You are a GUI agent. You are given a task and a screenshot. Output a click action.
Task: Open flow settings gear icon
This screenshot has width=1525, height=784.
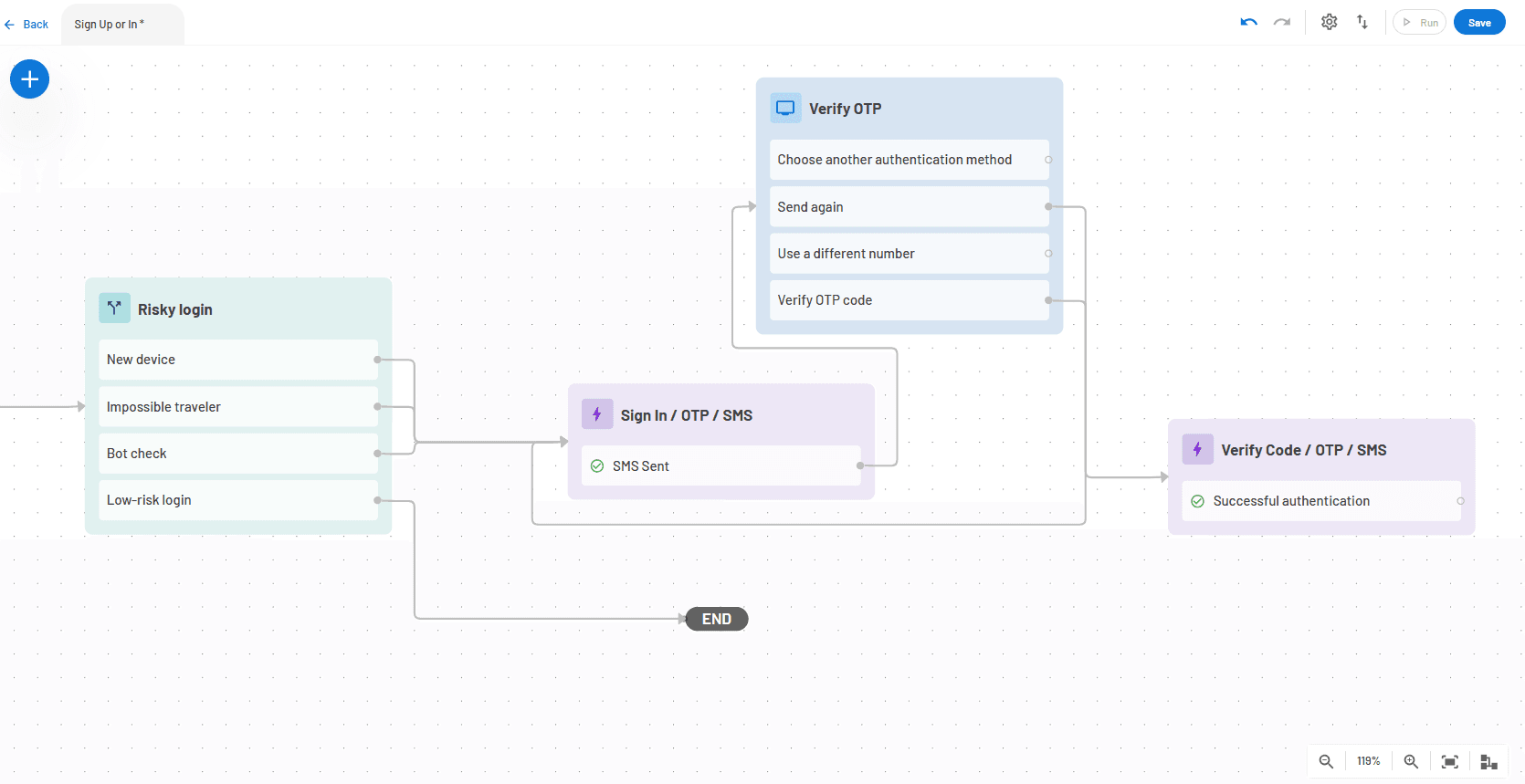tap(1329, 22)
